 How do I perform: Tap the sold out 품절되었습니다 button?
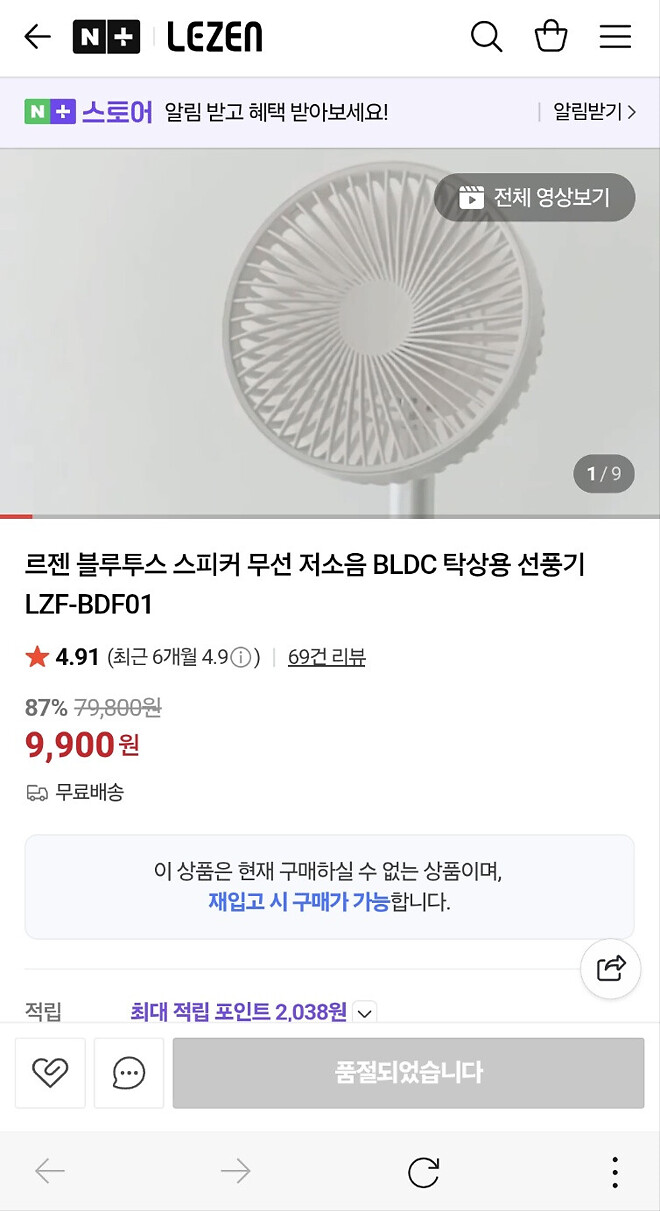point(409,1072)
